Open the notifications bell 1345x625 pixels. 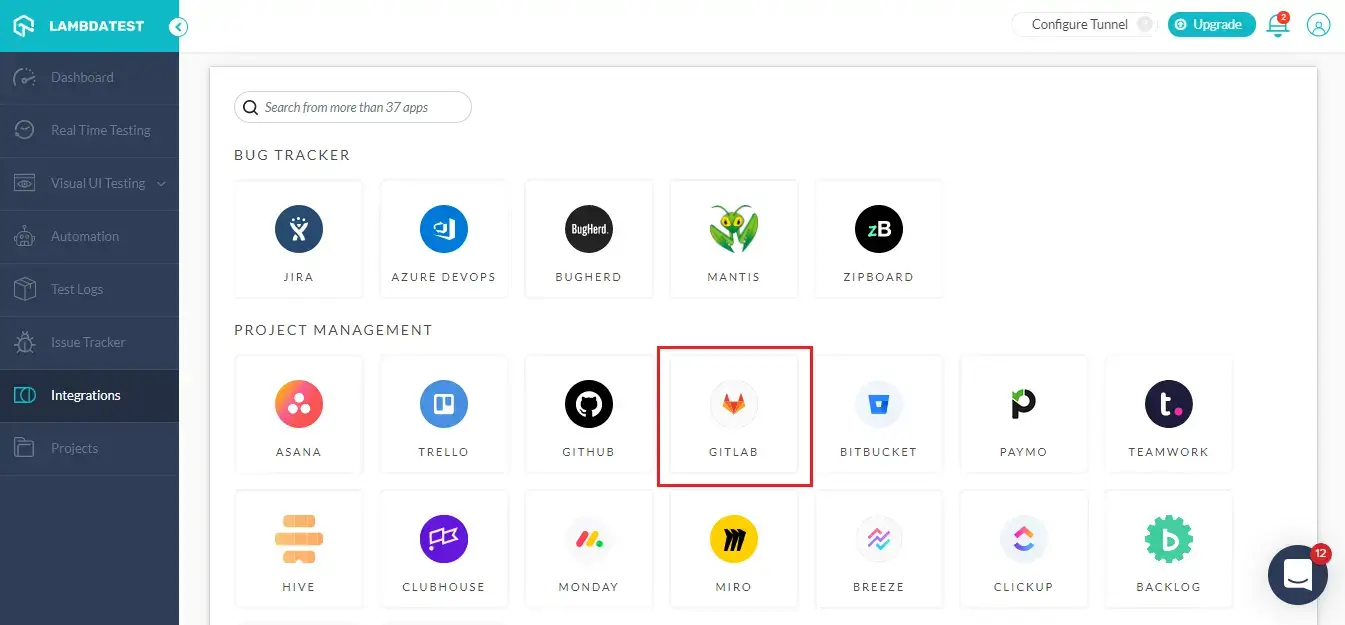point(1277,26)
